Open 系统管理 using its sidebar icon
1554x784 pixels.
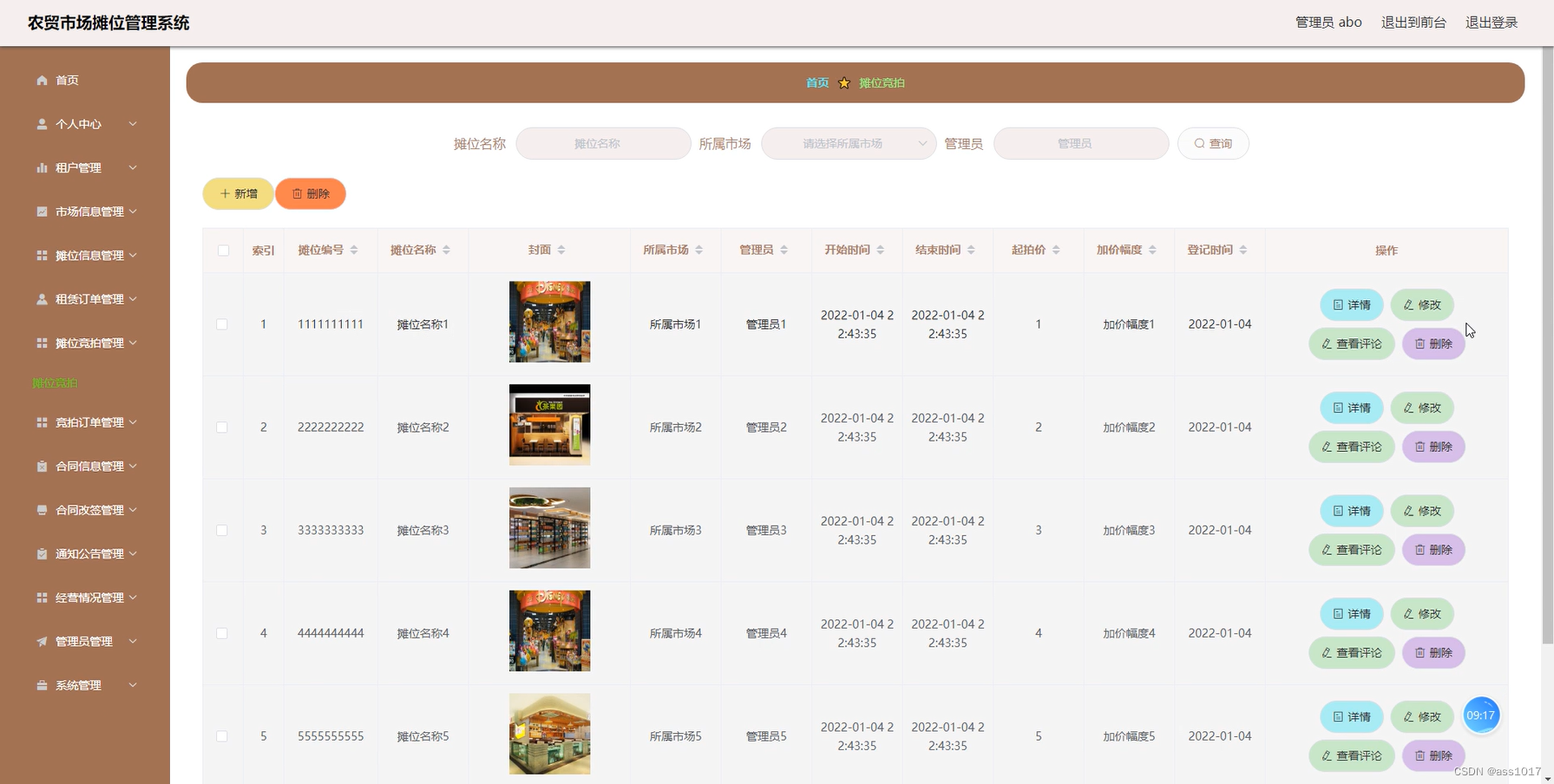[41, 684]
